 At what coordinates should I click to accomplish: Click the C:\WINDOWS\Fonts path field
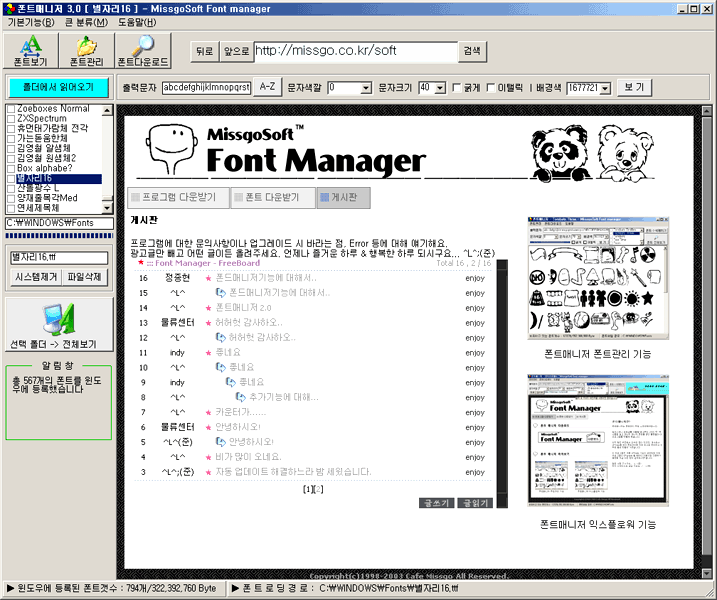[x=59, y=223]
